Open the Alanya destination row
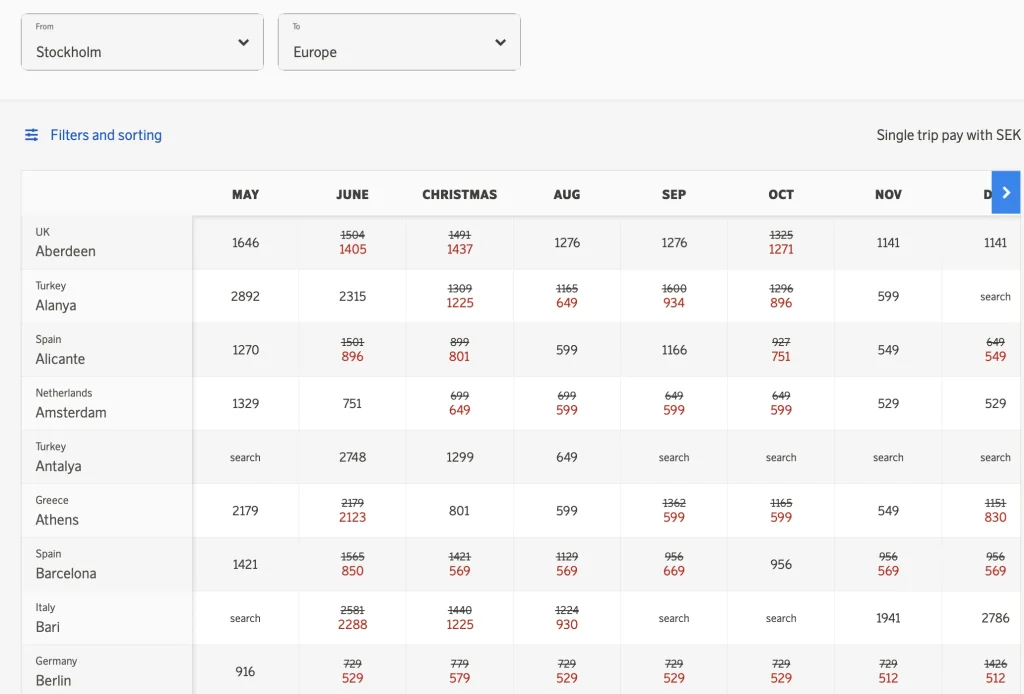Image resolution: width=1024 pixels, height=694 pixels. pyautogui.click(x=107, y=296)
